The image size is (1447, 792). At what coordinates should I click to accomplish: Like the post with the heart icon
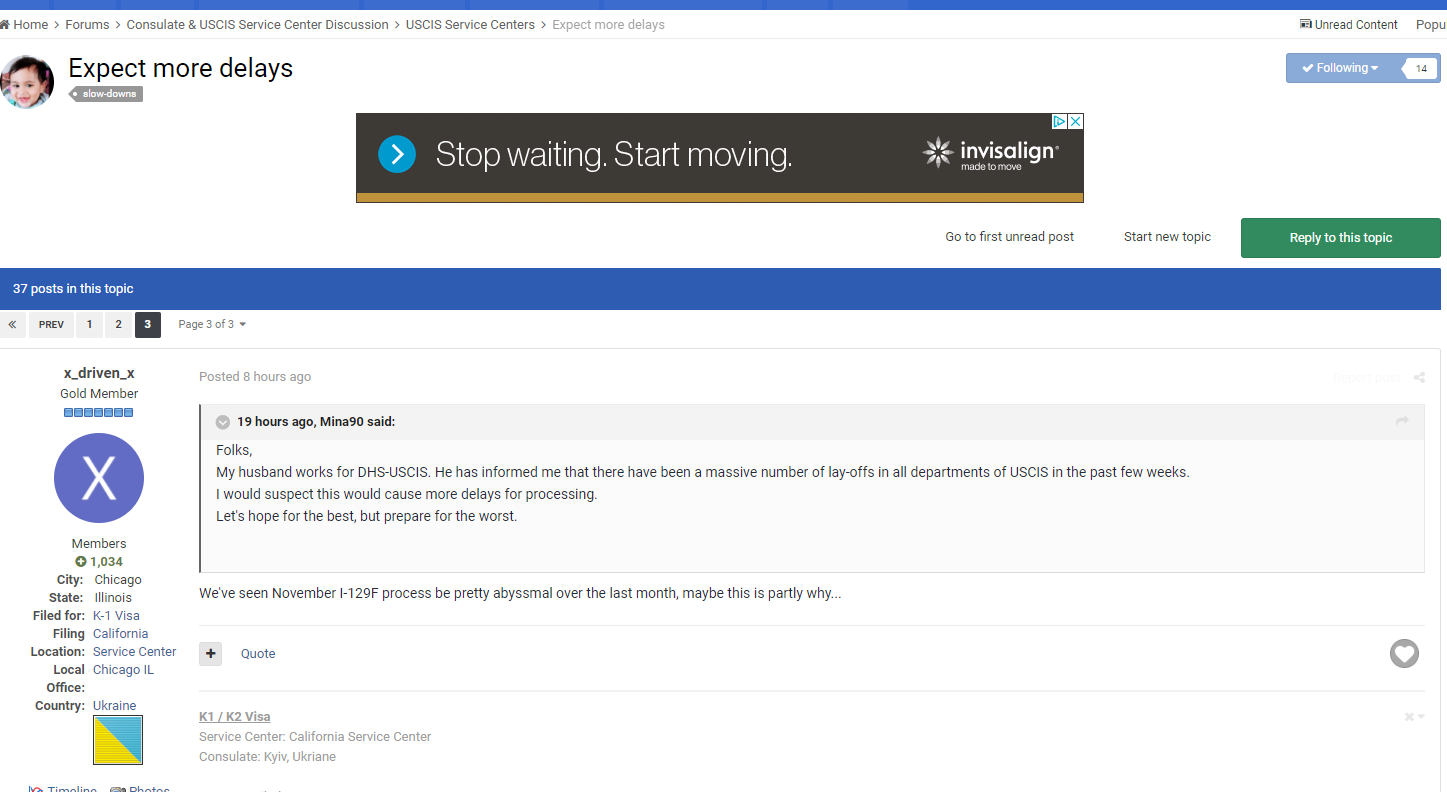coord(1404,654)
